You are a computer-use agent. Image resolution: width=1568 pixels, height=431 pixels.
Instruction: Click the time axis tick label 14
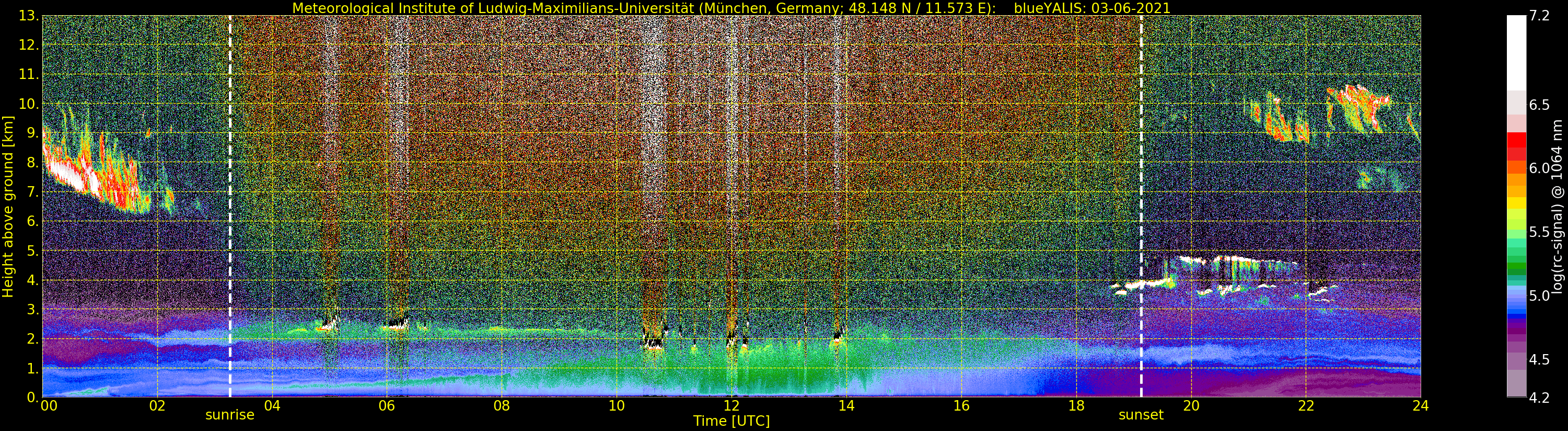[846, 406]
